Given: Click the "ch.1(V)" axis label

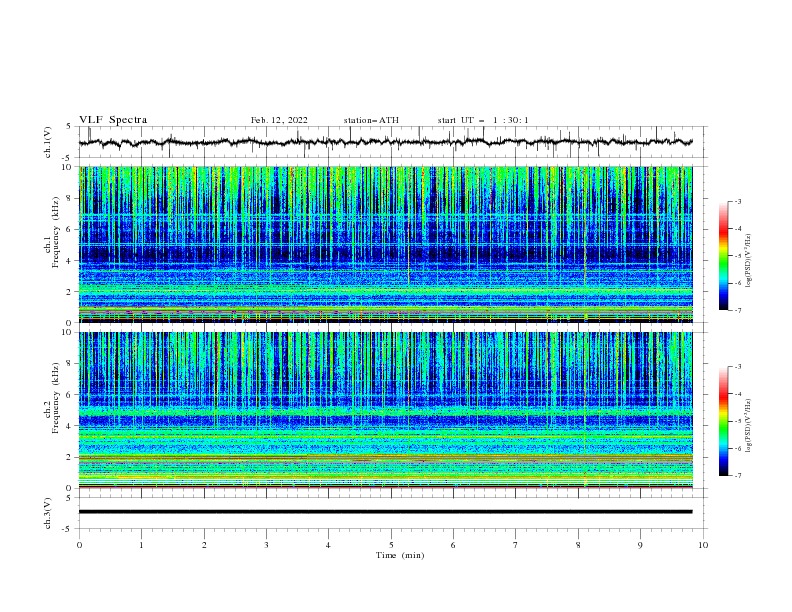Looking at the screenshot, I should point(48,142).
